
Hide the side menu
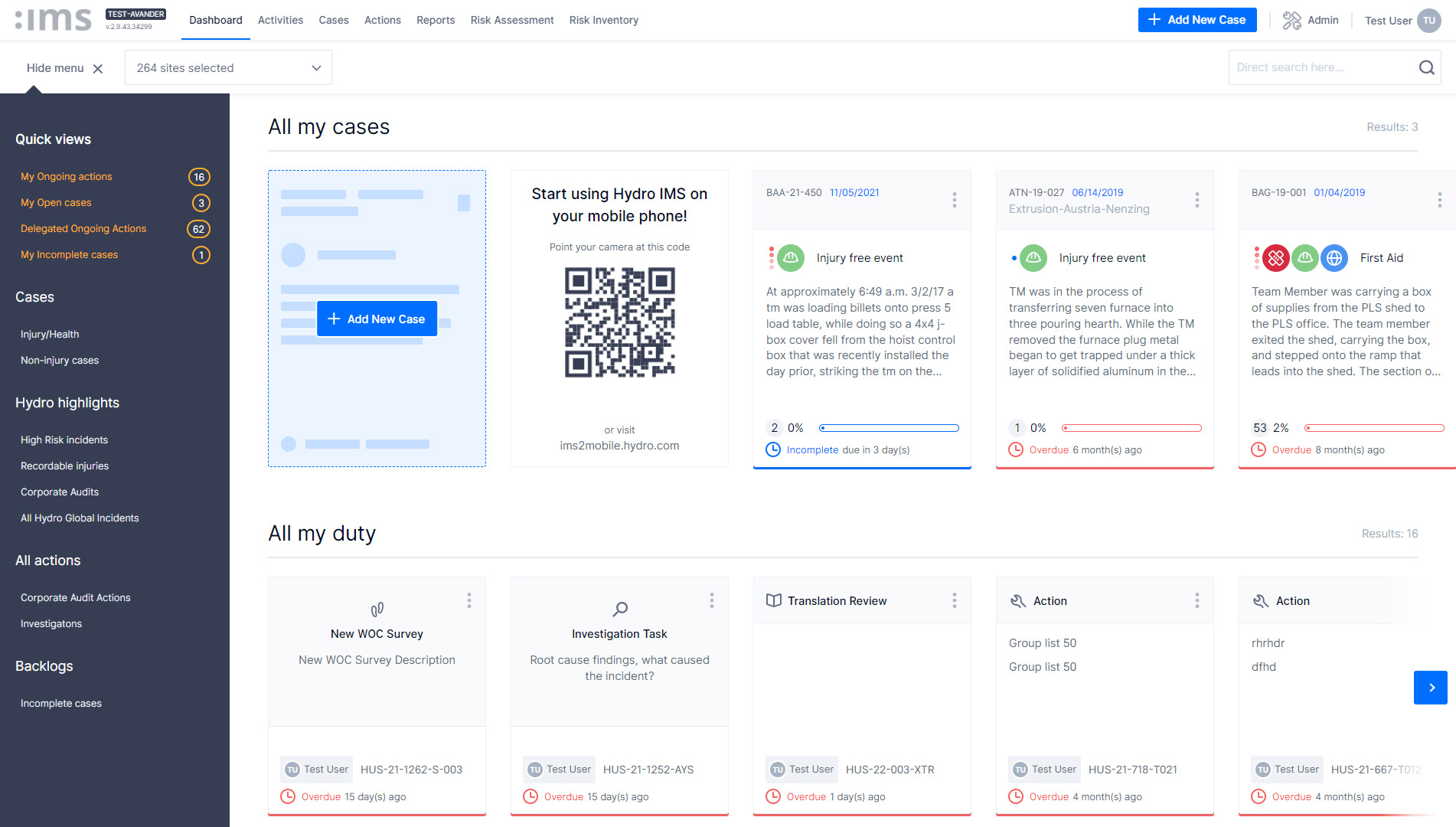click(64, 68)
